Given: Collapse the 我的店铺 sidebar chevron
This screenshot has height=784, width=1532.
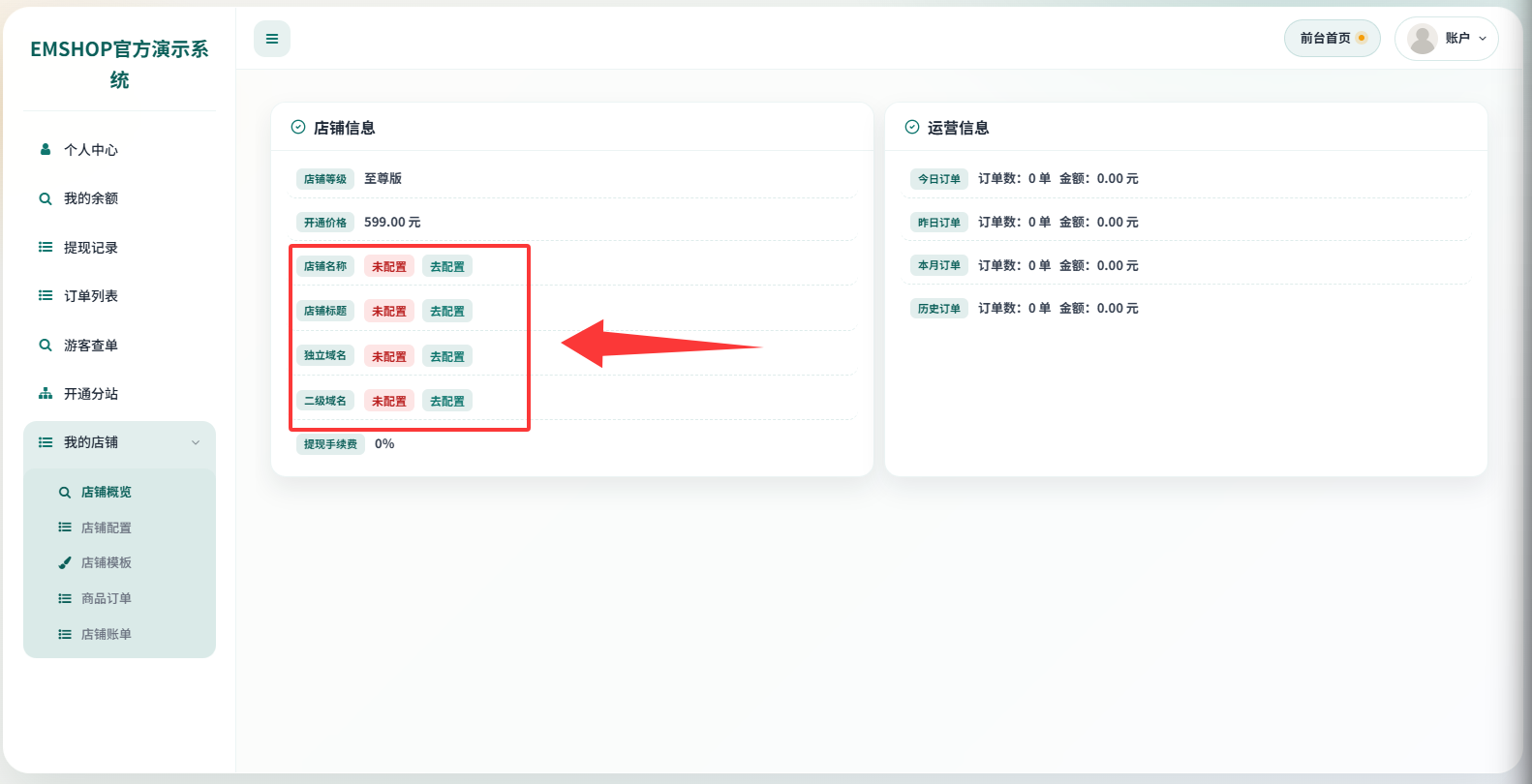Looking at the screenshot, I should pos(196,442).
